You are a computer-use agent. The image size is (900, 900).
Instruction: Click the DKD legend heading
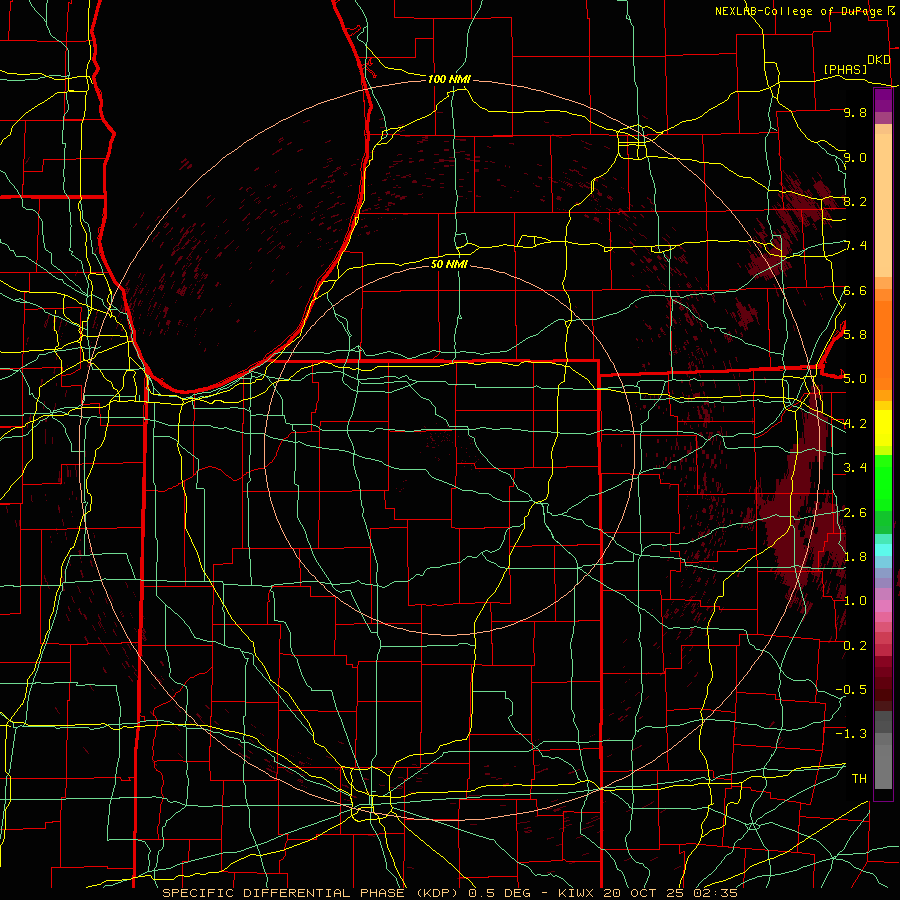click(879, 60)
